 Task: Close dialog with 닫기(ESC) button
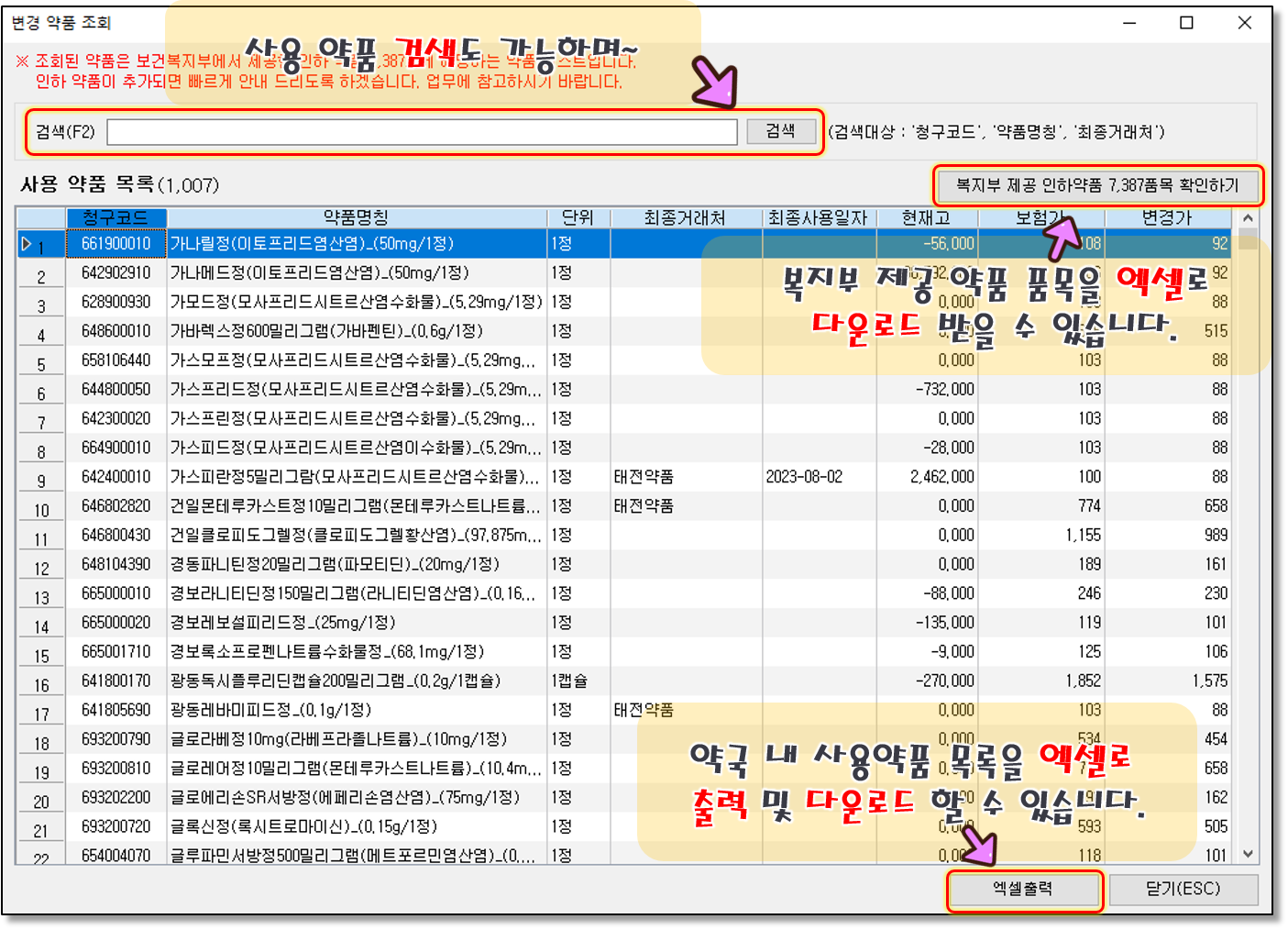pos(1183,889)
